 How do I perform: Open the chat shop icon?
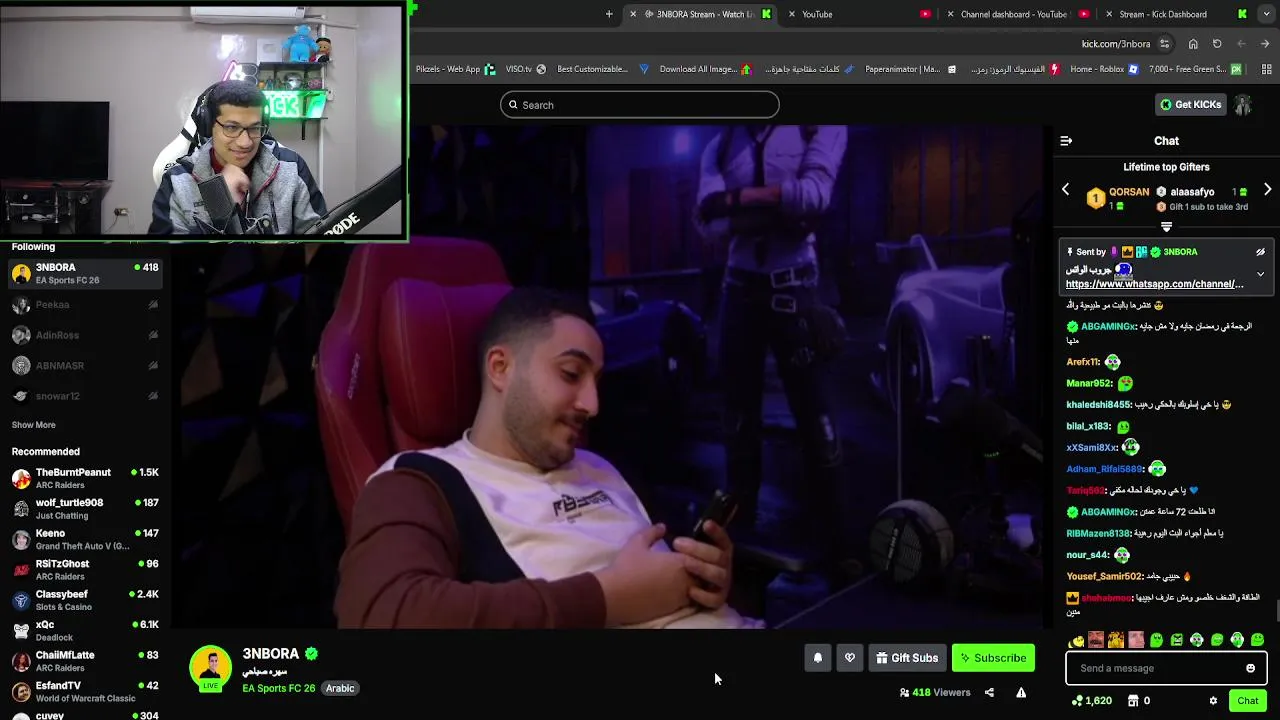coord(1133,701)
